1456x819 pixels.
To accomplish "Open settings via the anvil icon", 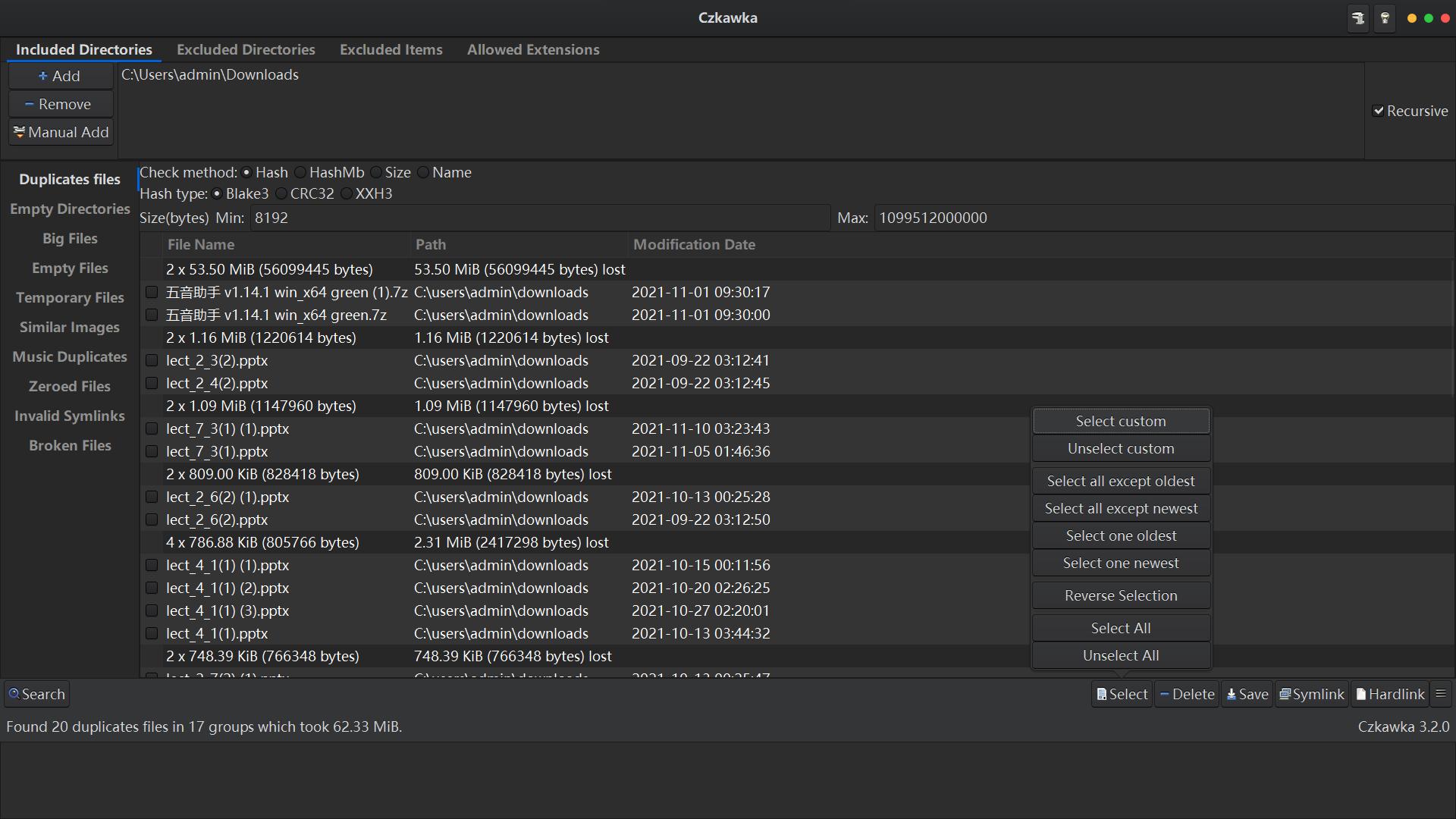I will (1357, 18).
